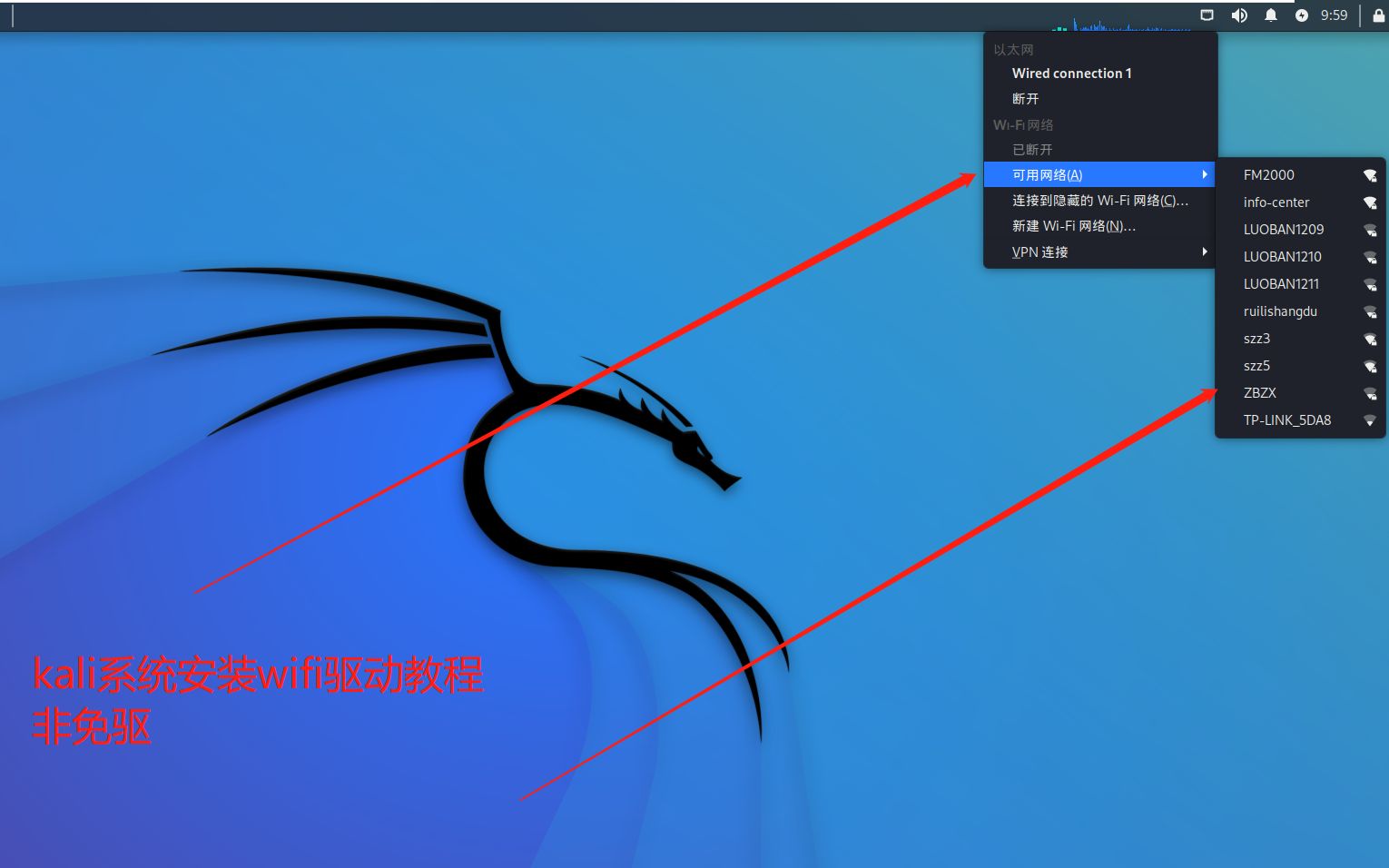This screenshot has height=868, width=1389.
Task: Click the signal icon beside LUOBAN1211
Action: coord(1370,285)
